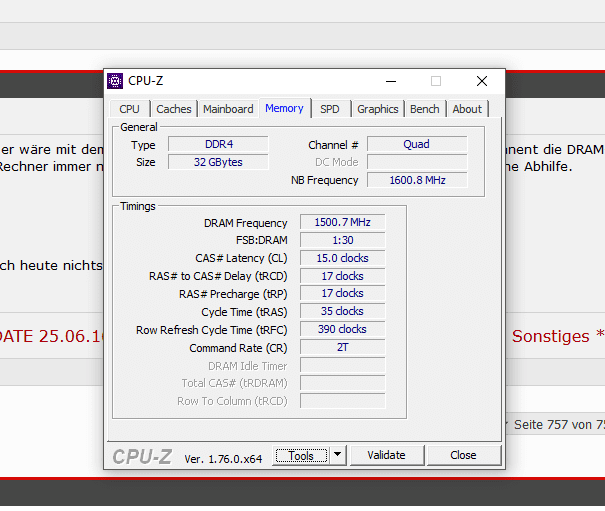Click the 'Cycle Time (tRAS)' label
Viewport: 605px width, 511px height.
(x=244, y=312)
